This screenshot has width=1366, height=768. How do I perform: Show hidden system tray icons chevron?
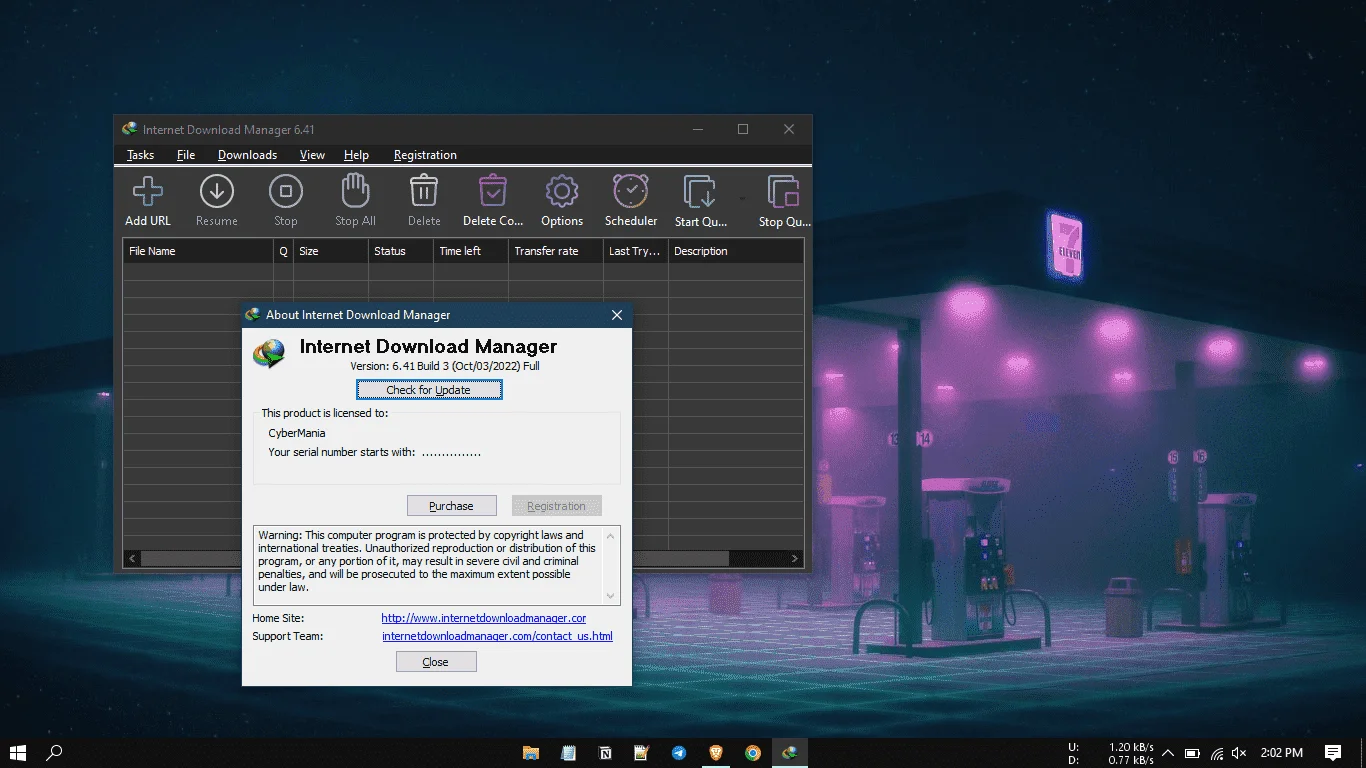[x=1168, y=753]
